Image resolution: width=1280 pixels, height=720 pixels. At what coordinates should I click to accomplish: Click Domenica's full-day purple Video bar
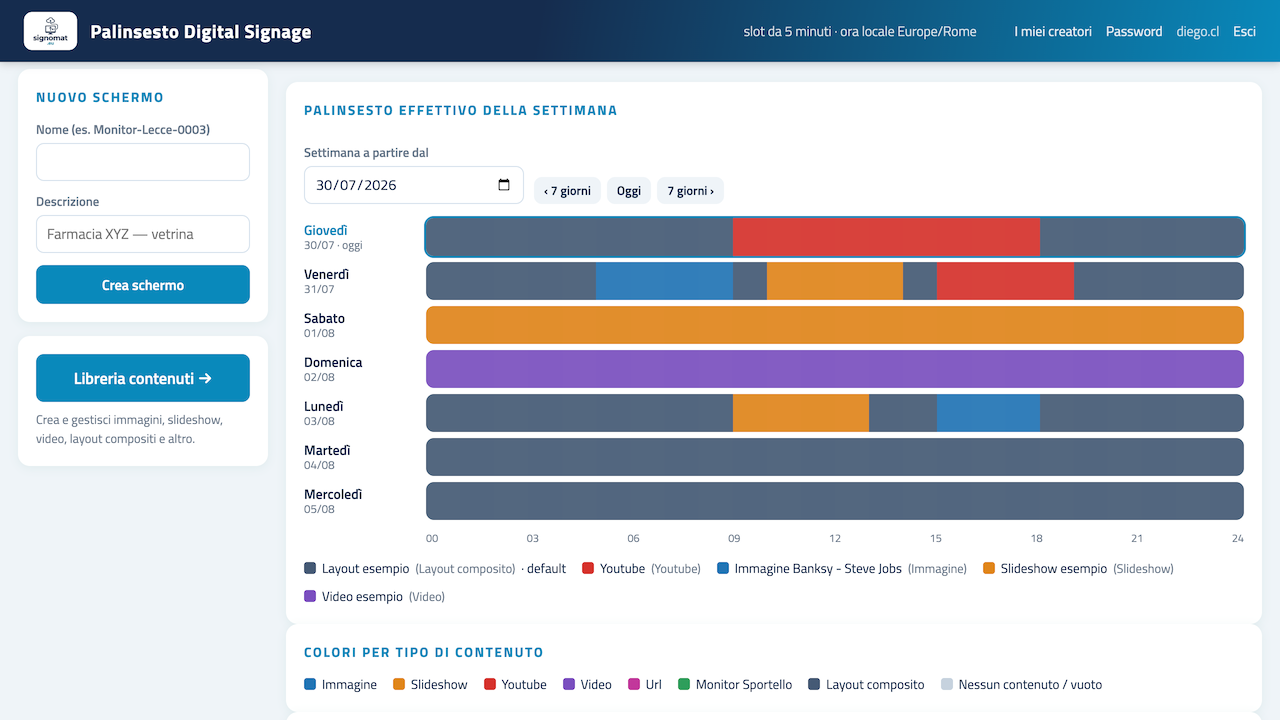[835, 369]
